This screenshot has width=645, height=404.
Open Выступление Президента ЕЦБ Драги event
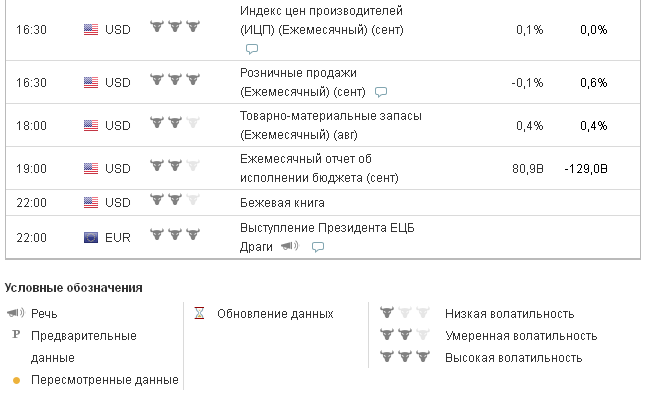click(327, 228)
